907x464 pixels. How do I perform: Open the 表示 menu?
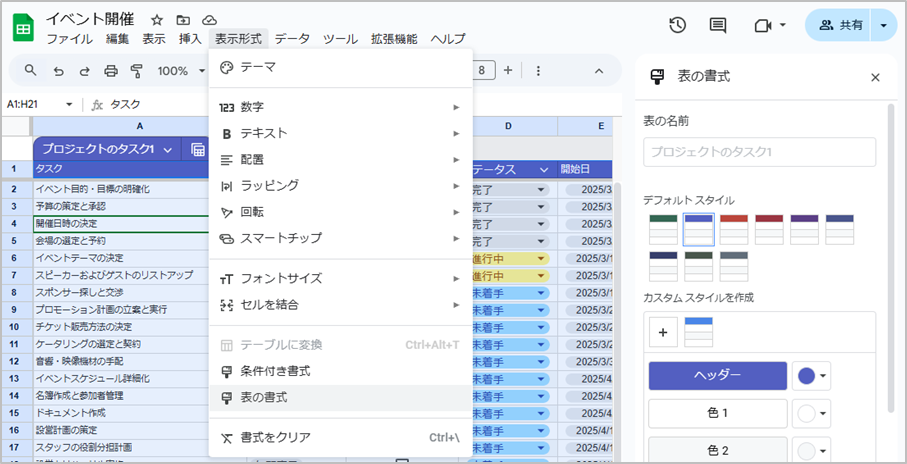tap(154, 39)
